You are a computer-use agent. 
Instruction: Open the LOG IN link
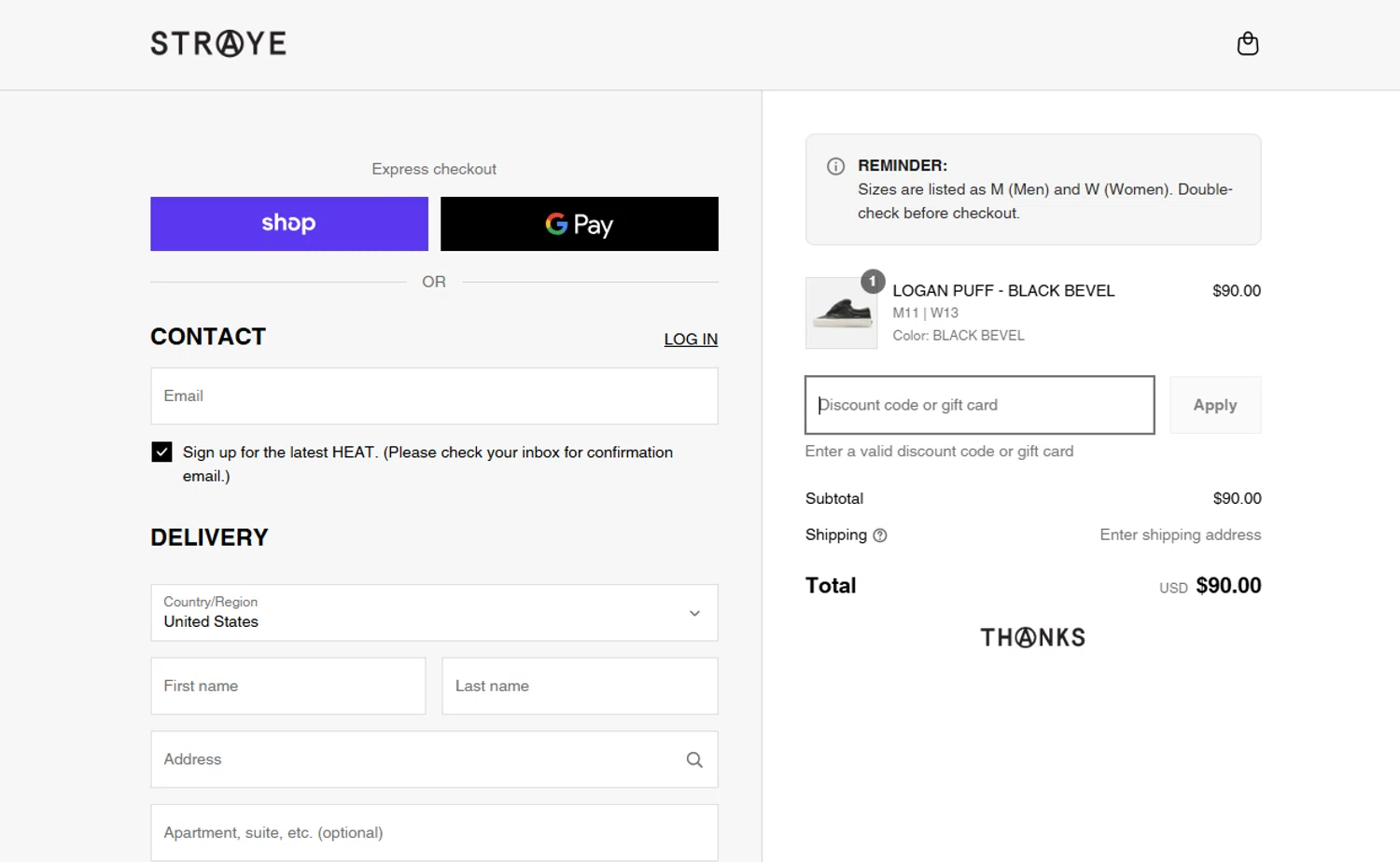691,340
